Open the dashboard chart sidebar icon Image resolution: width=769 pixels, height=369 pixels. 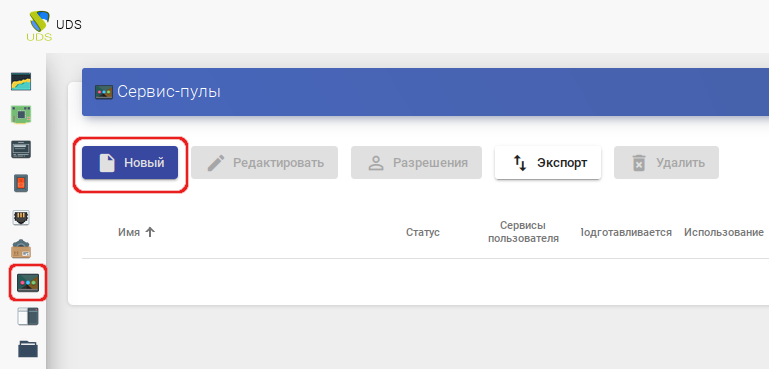coord(21,81)
